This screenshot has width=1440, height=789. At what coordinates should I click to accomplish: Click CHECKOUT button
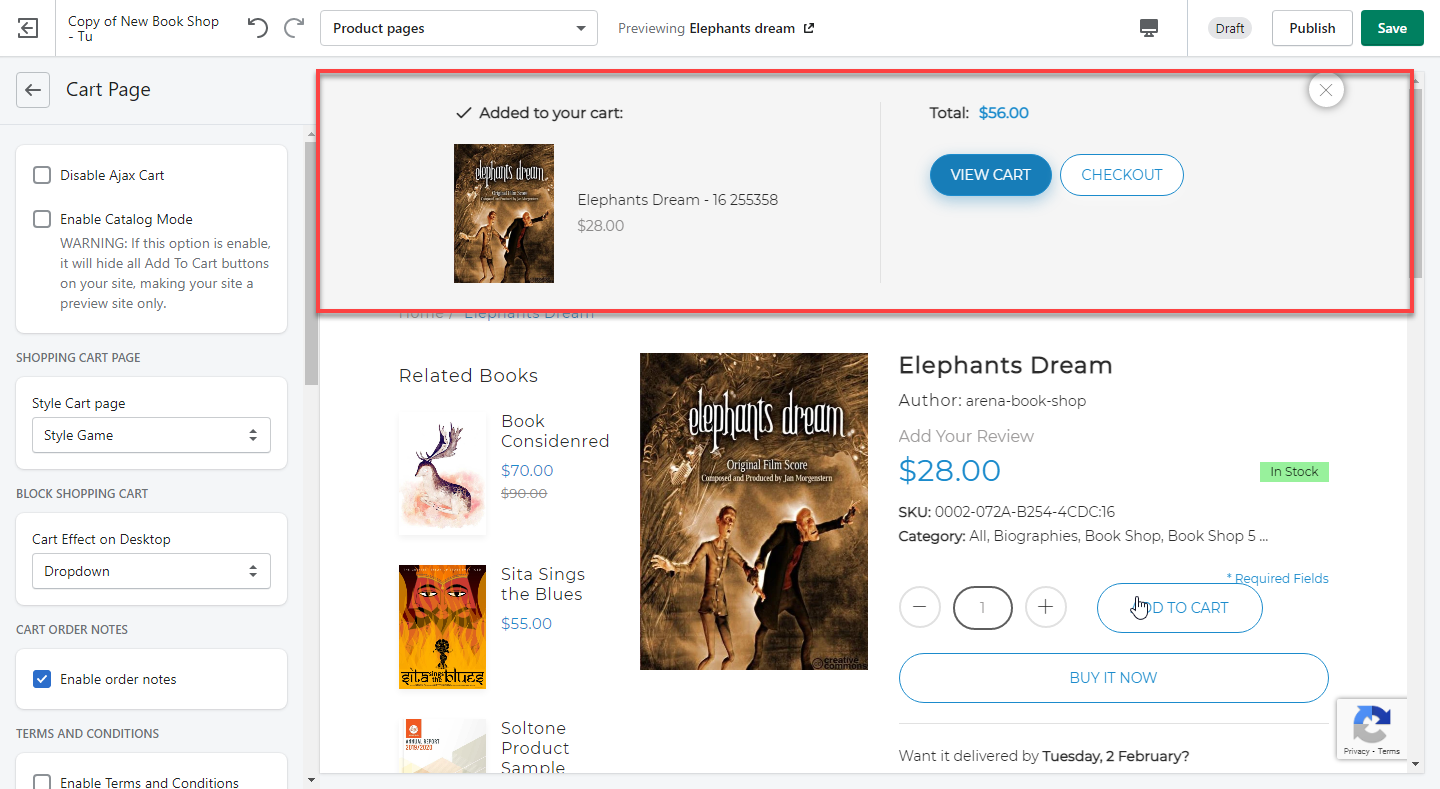click(1122, 175)
